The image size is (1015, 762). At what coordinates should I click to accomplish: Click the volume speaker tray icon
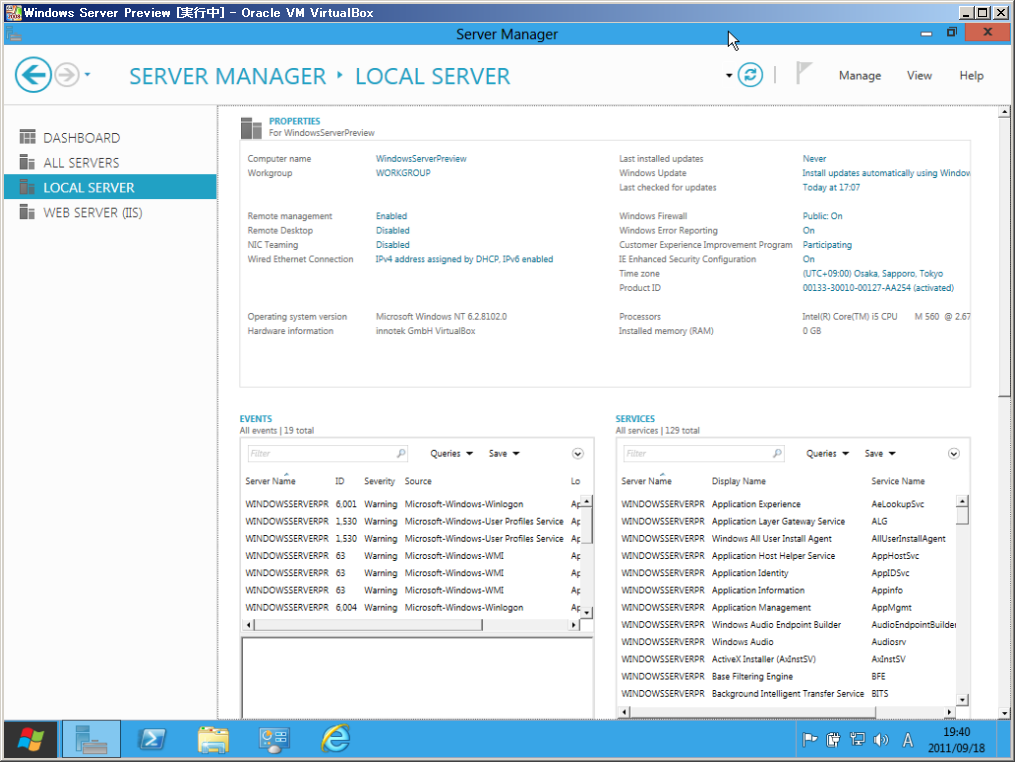tap(880, 740)
